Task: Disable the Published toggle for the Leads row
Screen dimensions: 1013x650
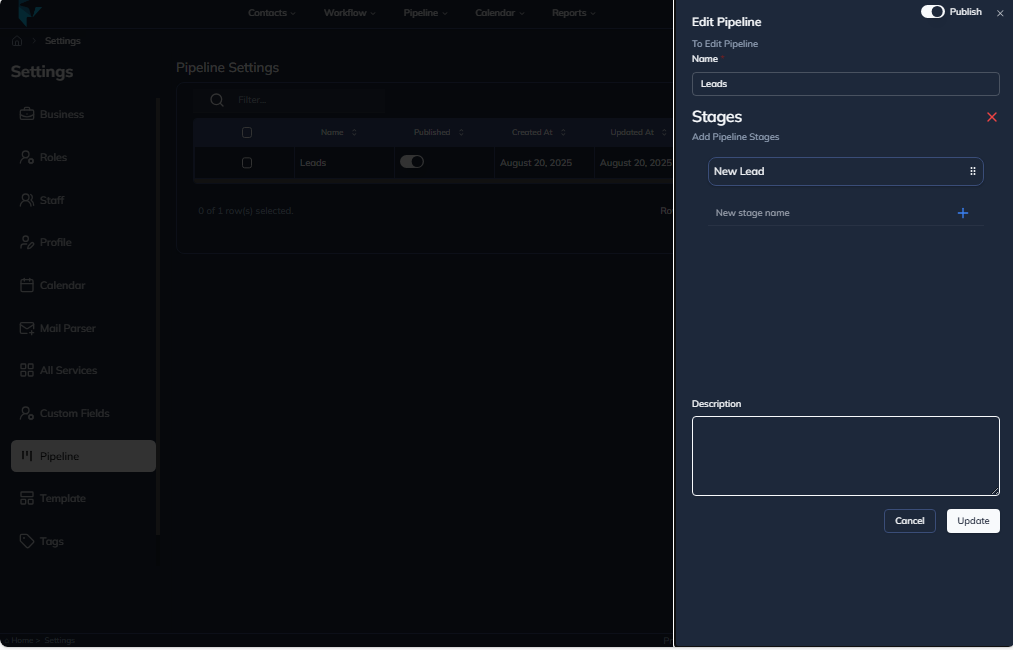Action: 413,161
